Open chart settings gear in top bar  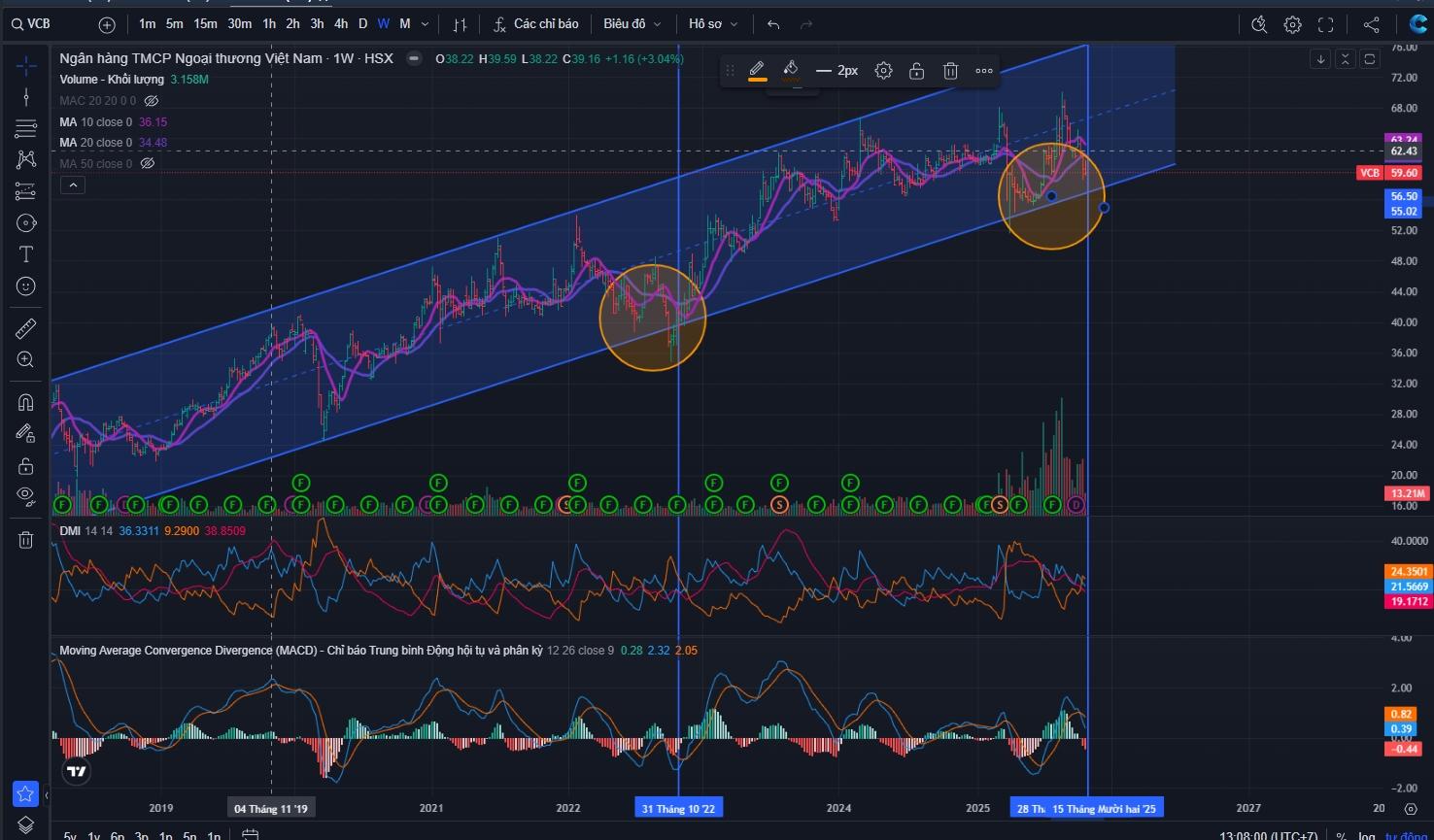(x=1292, y=24)
